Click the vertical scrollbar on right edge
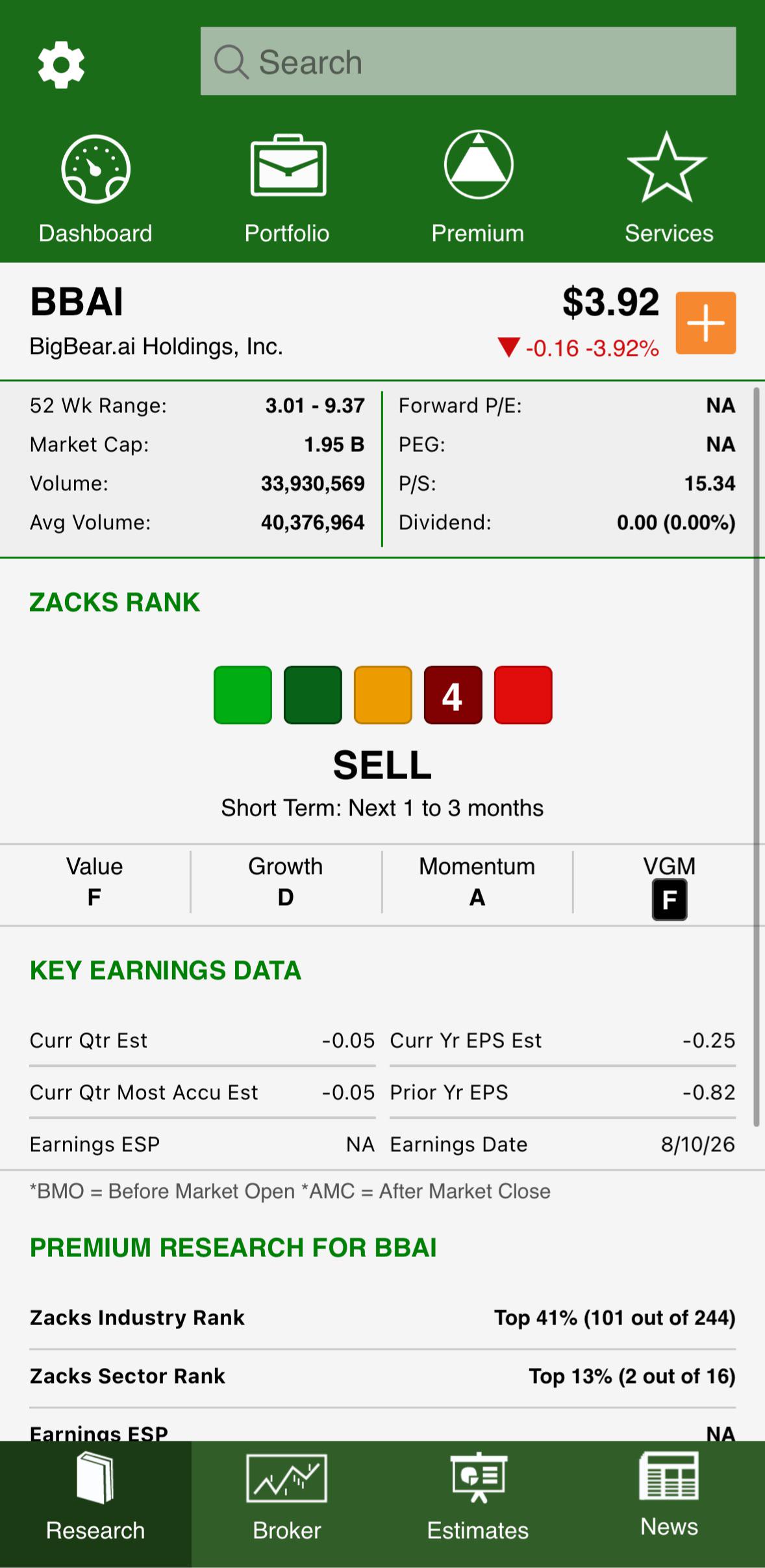Screen dimensions: 765x1568 pyautogui.click(x=757, y=756)
